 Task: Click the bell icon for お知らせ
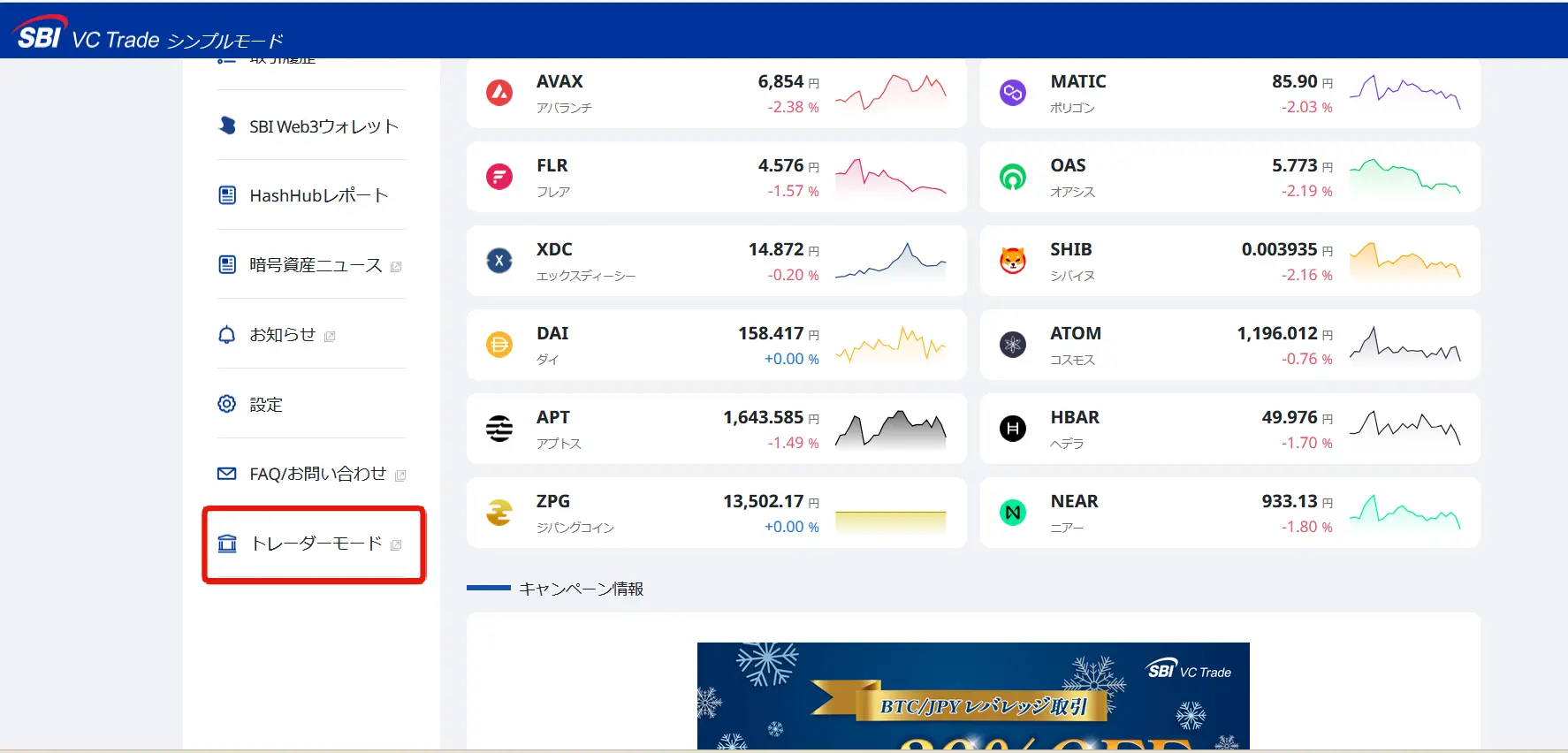tap(227, 334)
